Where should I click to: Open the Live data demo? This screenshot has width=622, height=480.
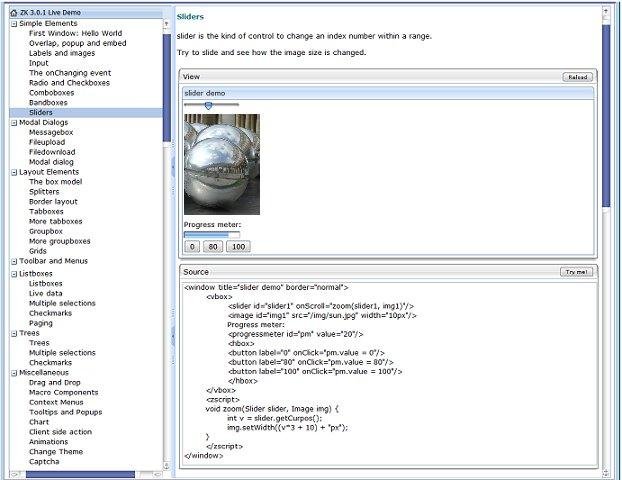(x=46, y=294)
